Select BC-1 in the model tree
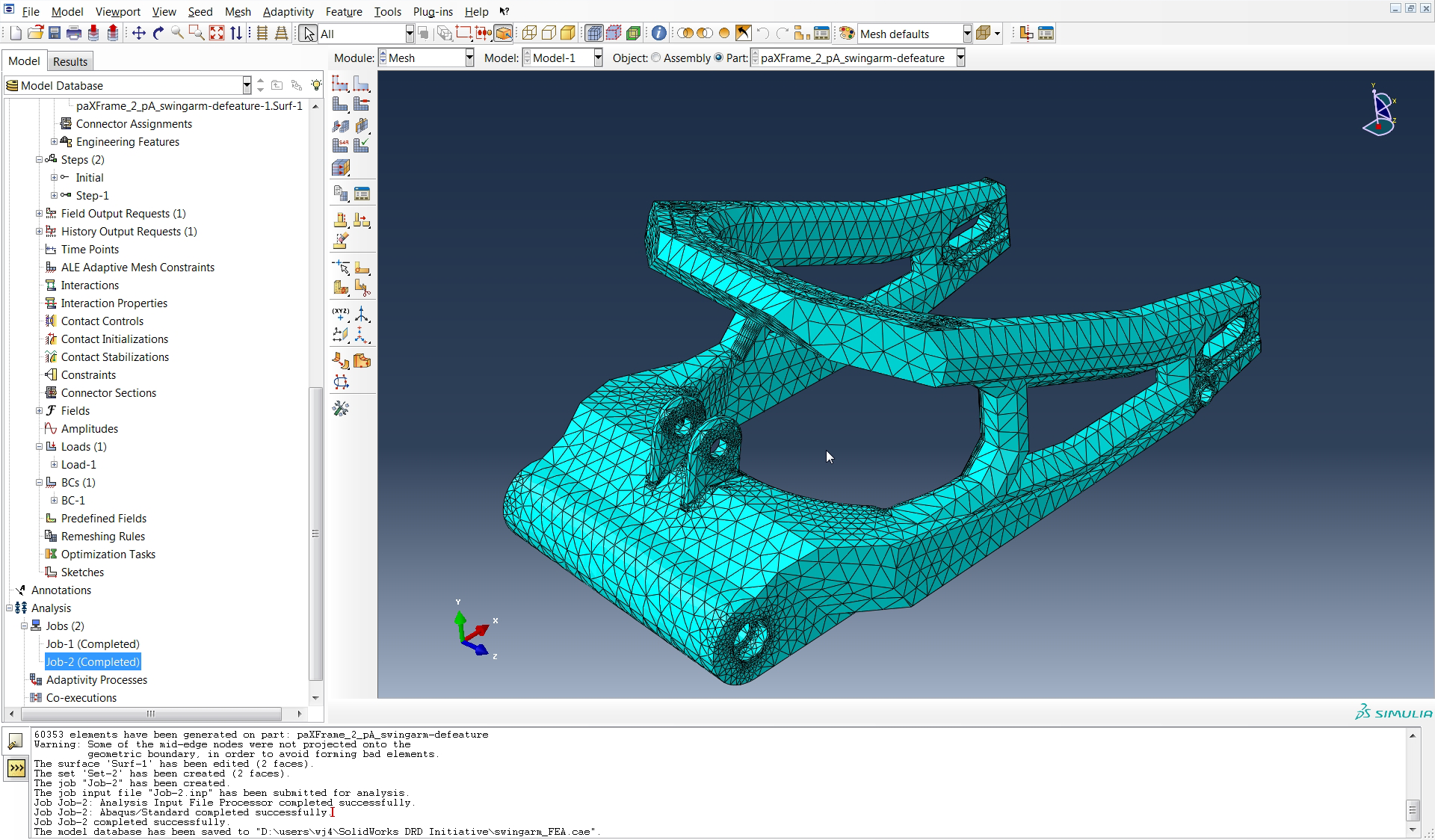1435x840 pixels. tap(73, 500)
